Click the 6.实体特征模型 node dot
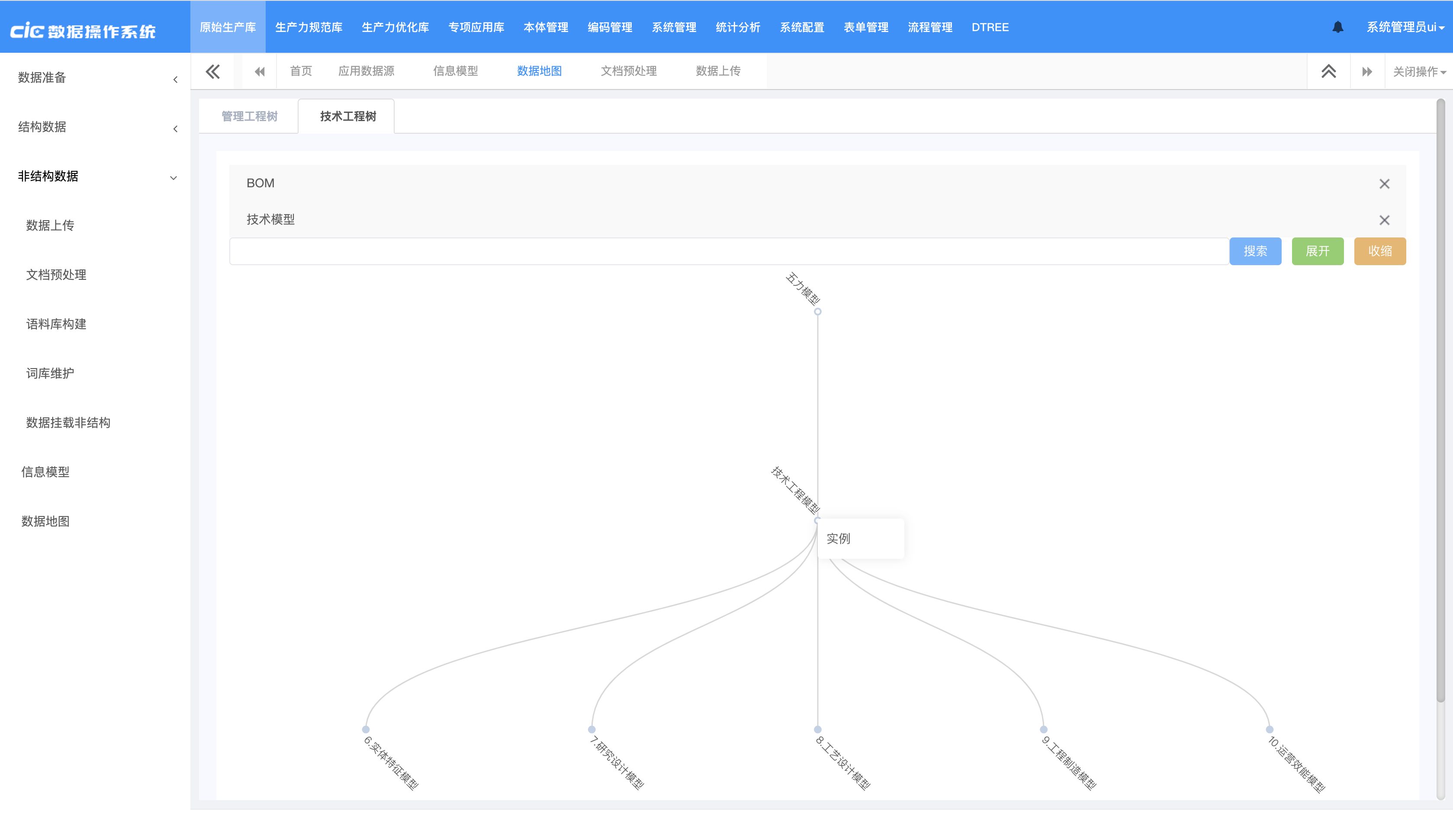This screenshot has width=1453, height=840. [x=366, y=729]
